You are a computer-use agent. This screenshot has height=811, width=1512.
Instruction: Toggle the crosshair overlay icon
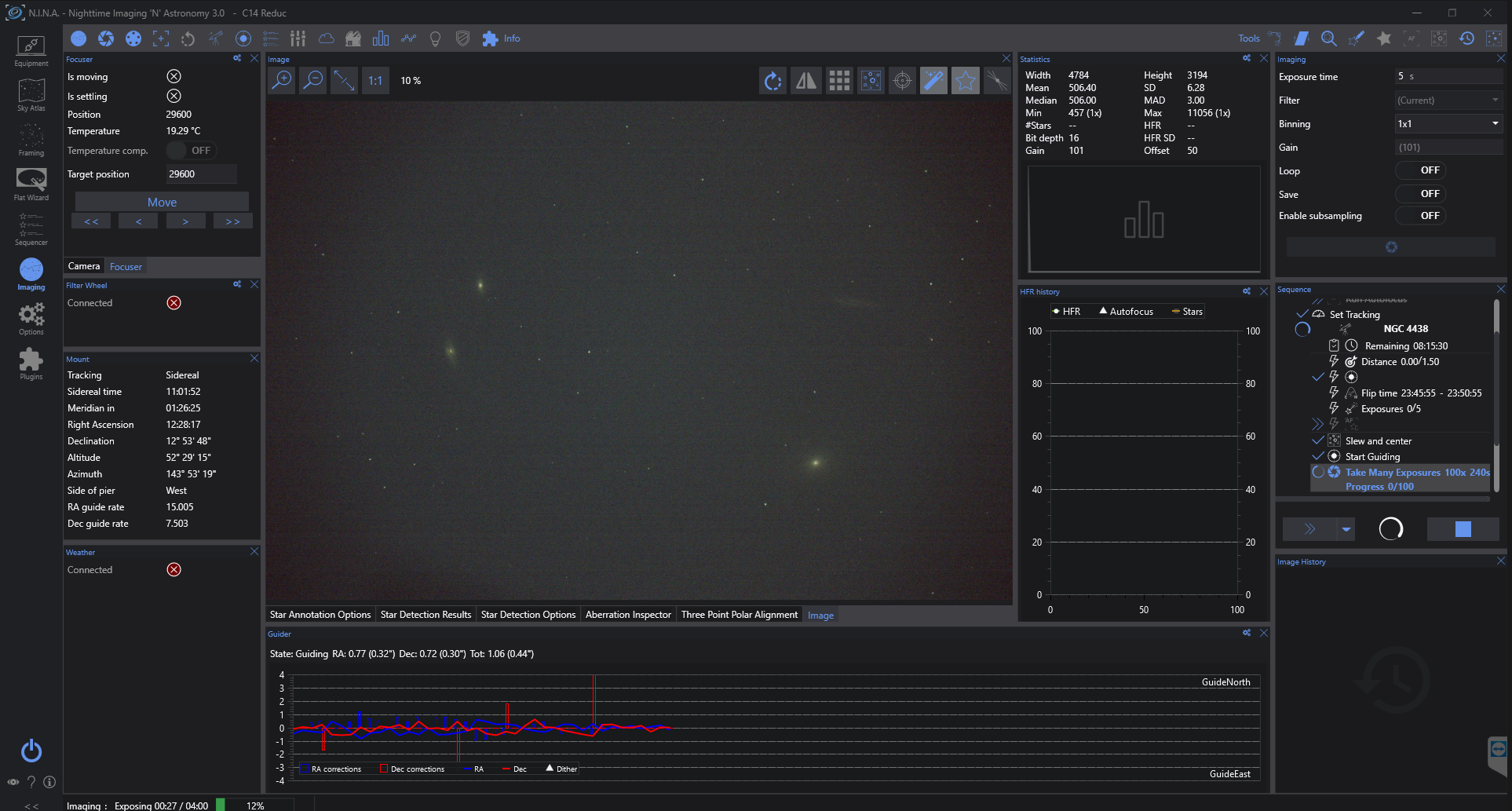[902, 80]
